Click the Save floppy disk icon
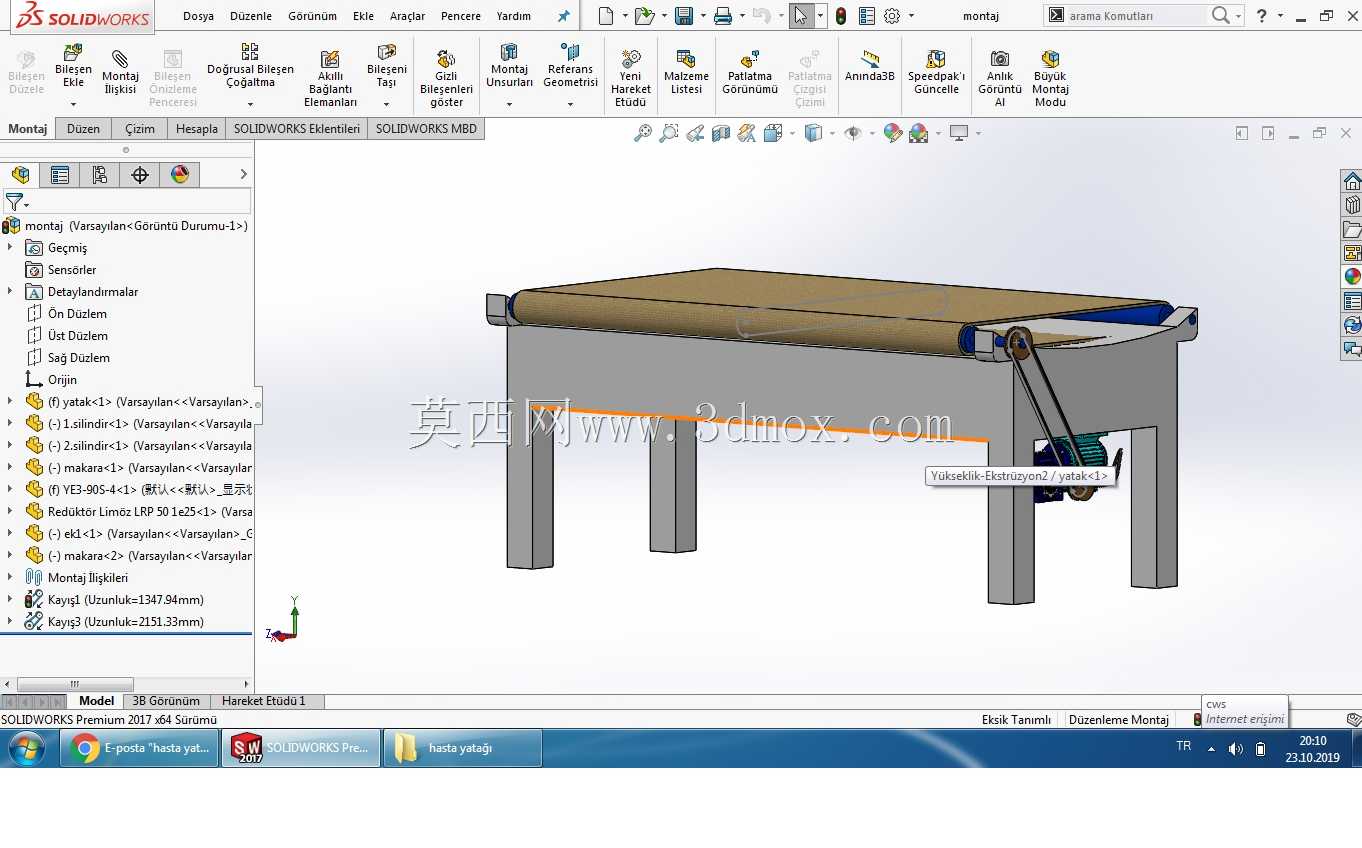Image resolution: width=1362 pixels, height=848 pixels. coord(684,16)
